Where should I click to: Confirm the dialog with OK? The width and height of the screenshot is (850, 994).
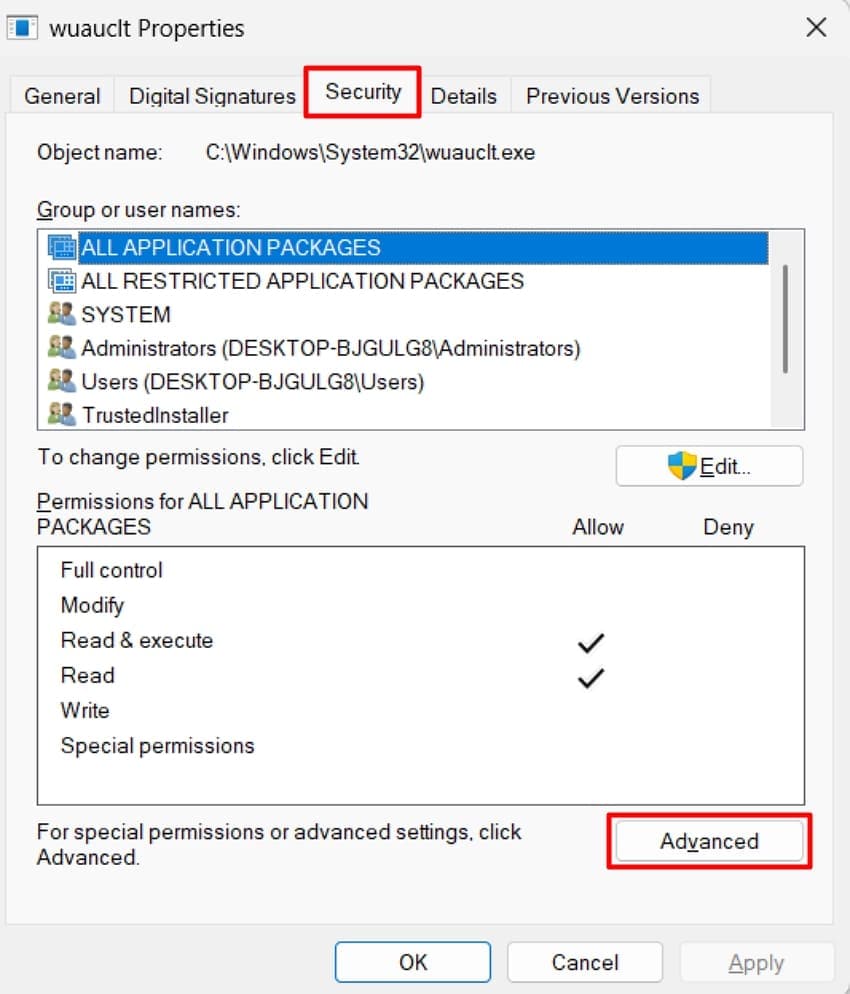(413, 962)
